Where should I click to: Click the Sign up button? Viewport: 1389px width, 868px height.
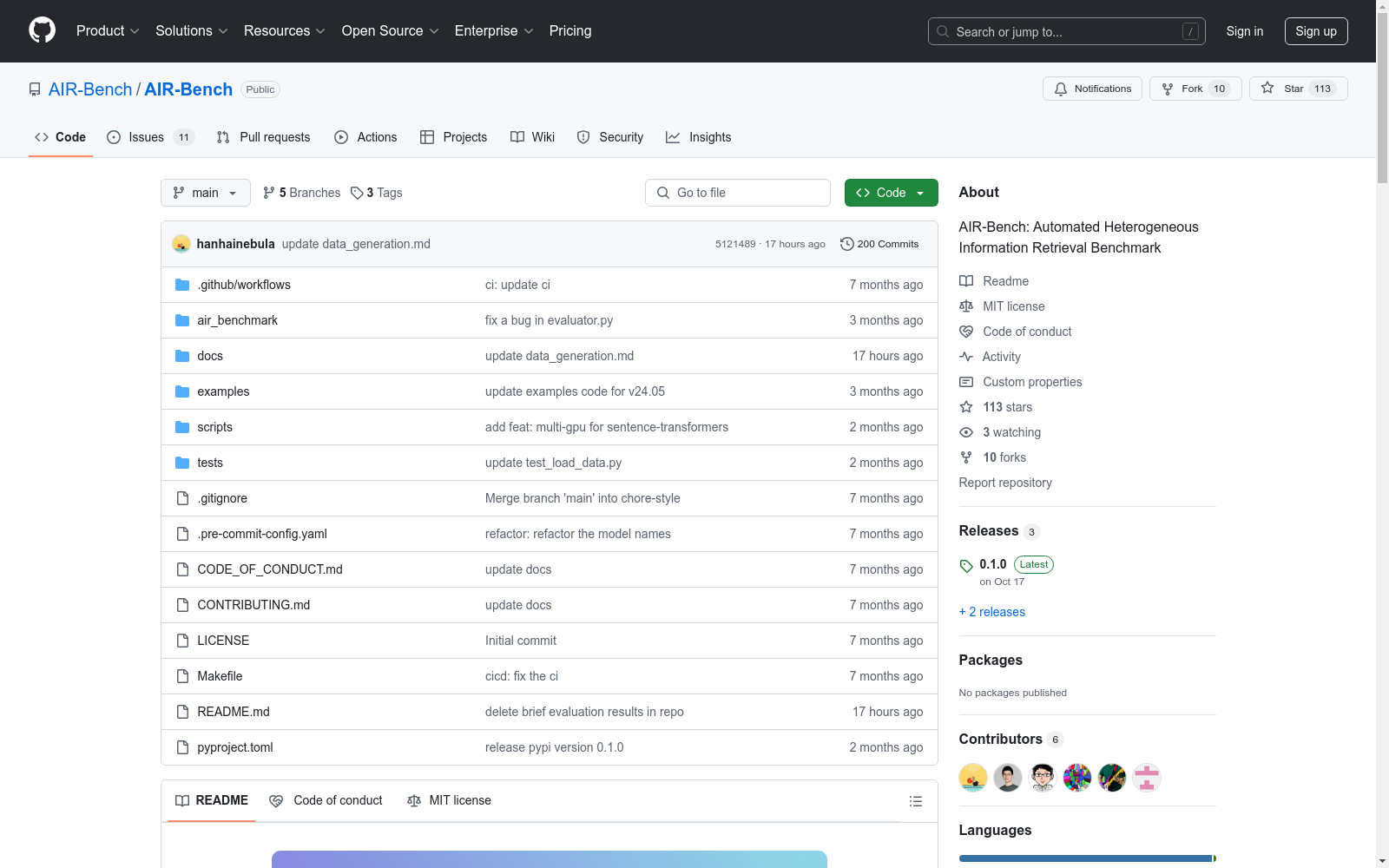[x=1316, y=31]
